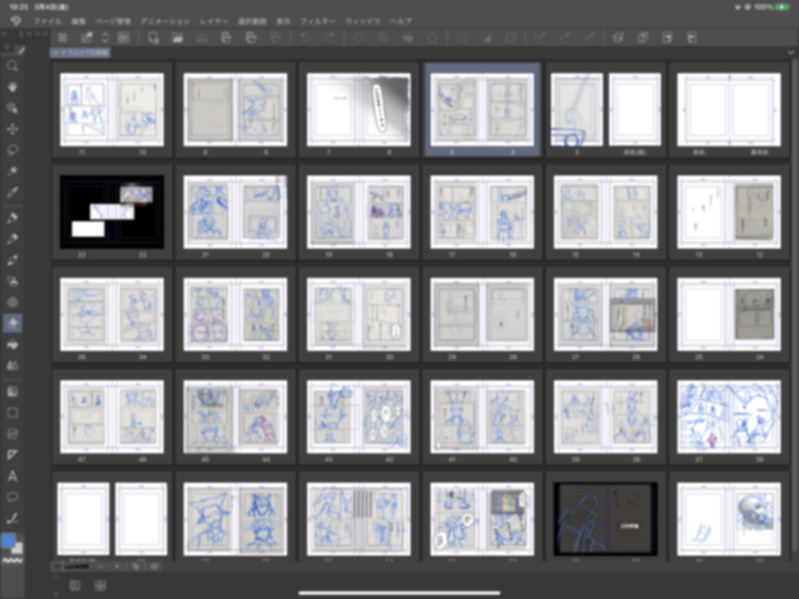Select the Airbrush tool
The height and width of the screenshot is (599, 799).
pos(12,281)
